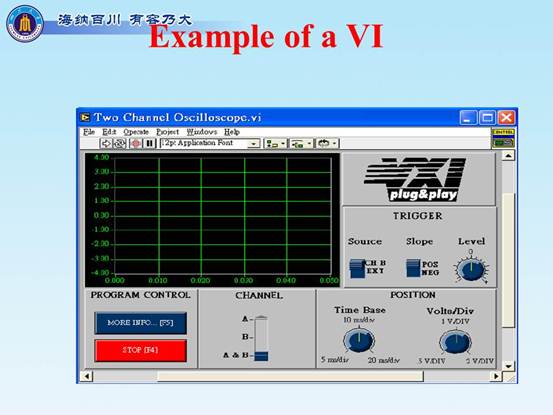553x415 pixels.
Task: Open the Project menu
Action: (x=168, y=132)
